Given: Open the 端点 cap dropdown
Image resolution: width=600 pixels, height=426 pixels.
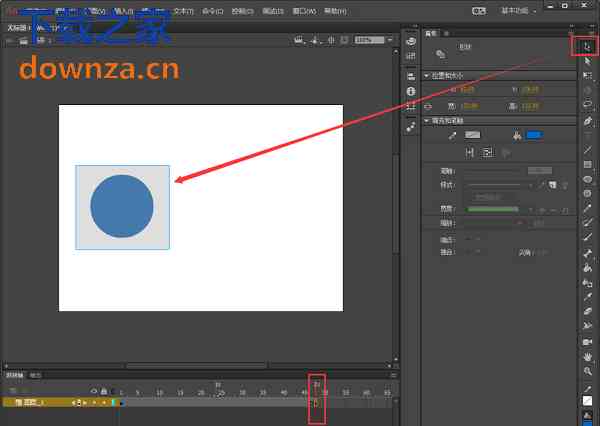Looking at the screenshot, I should coord(474,240).
